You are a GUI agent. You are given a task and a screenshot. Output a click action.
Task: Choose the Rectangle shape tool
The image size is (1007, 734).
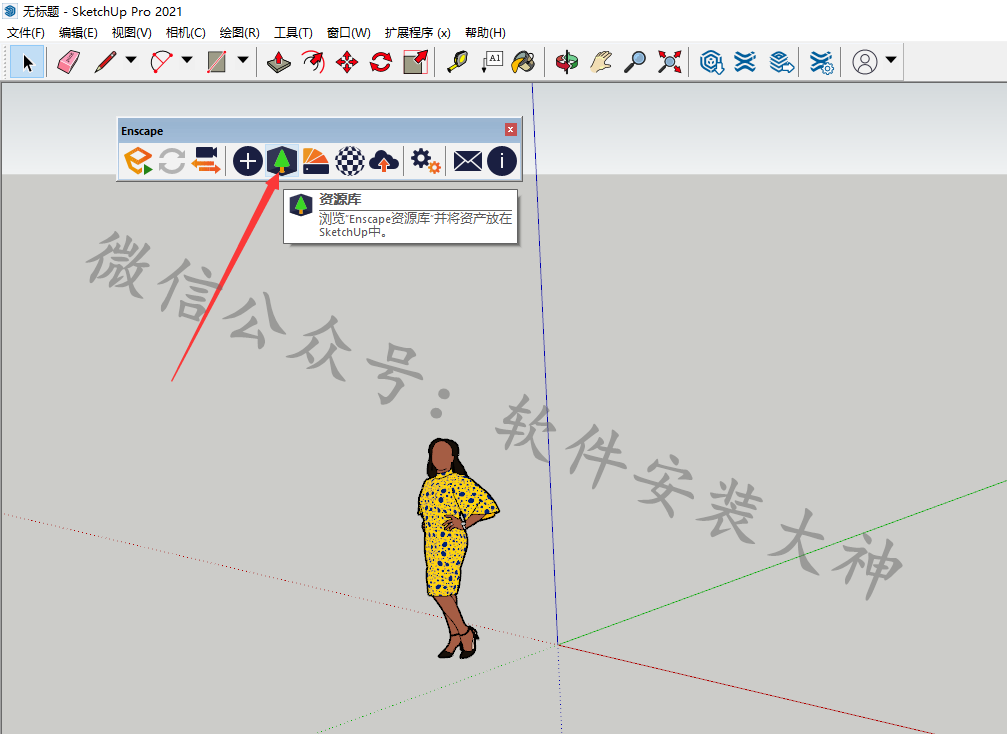[216, 62]
